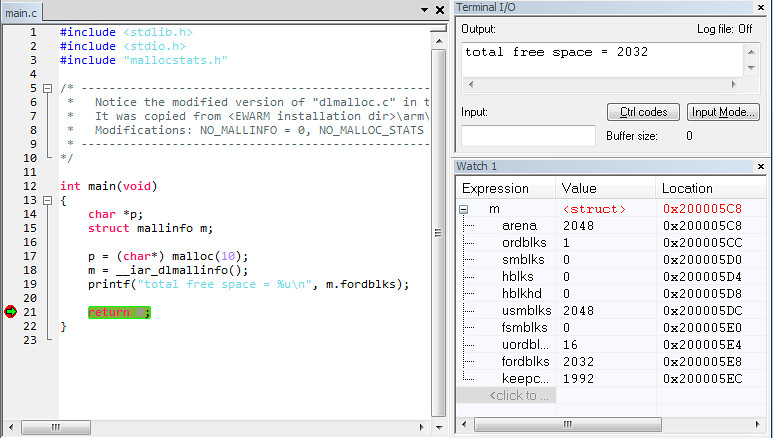
Task: Select the fsmblks row in Watch
Action: point(611,328)
